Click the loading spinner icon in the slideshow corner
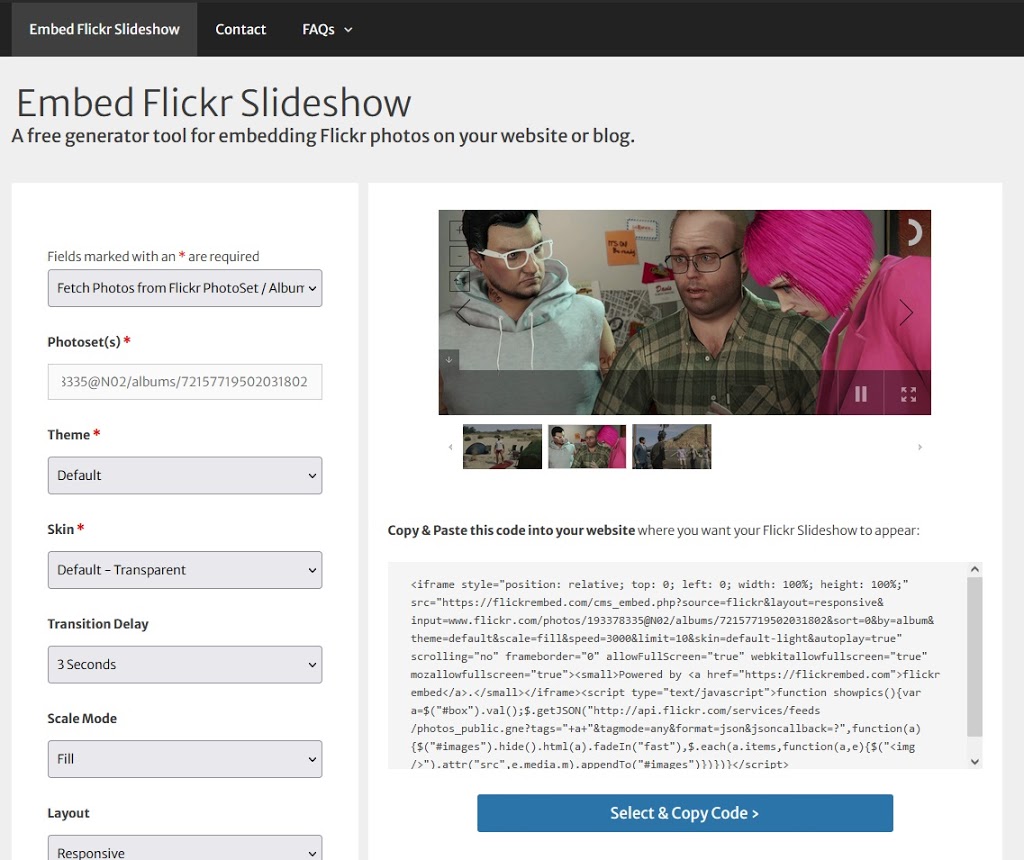 (914, 232)
